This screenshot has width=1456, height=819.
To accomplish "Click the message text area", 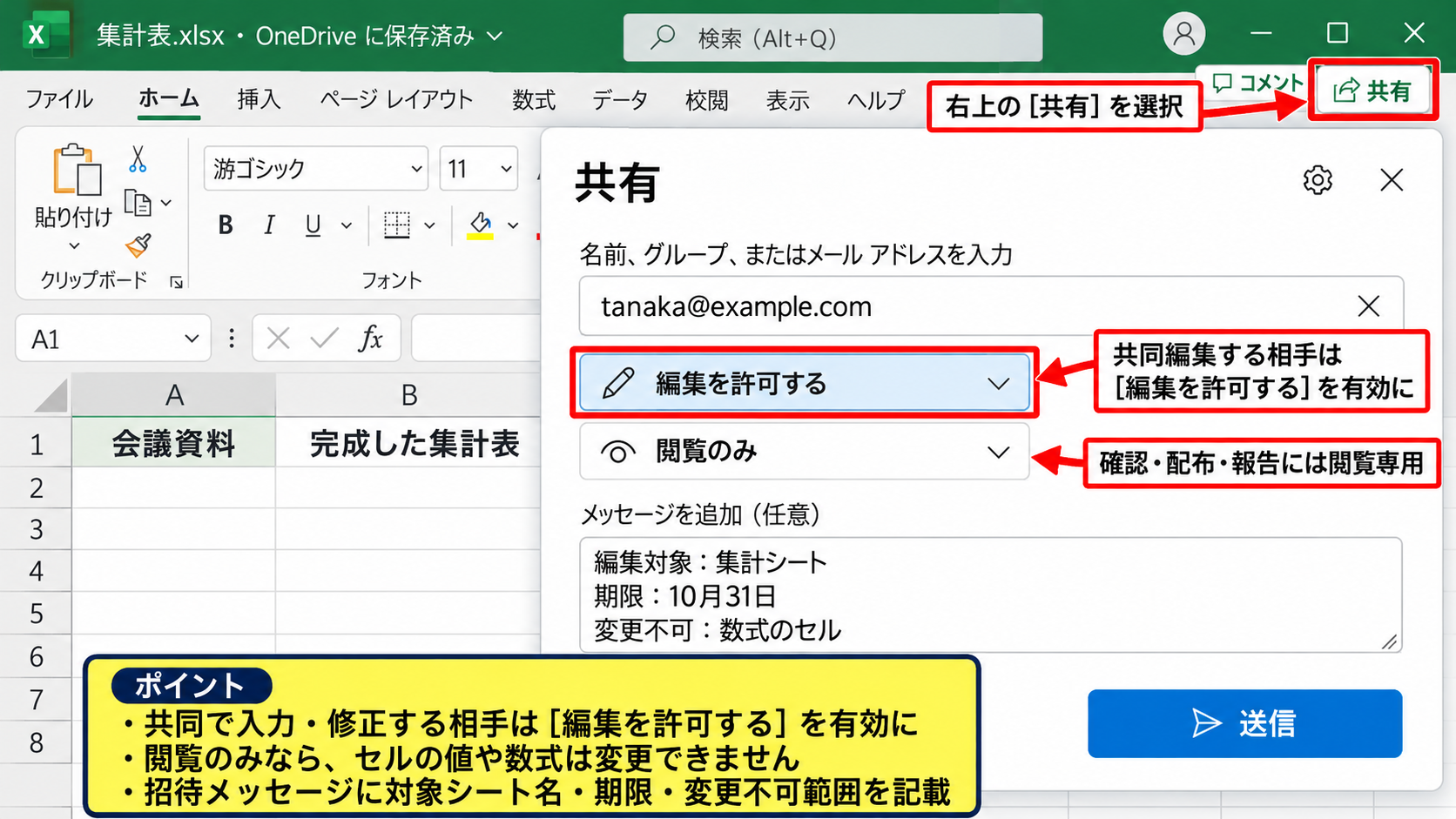I will click(x=990, y=595).
